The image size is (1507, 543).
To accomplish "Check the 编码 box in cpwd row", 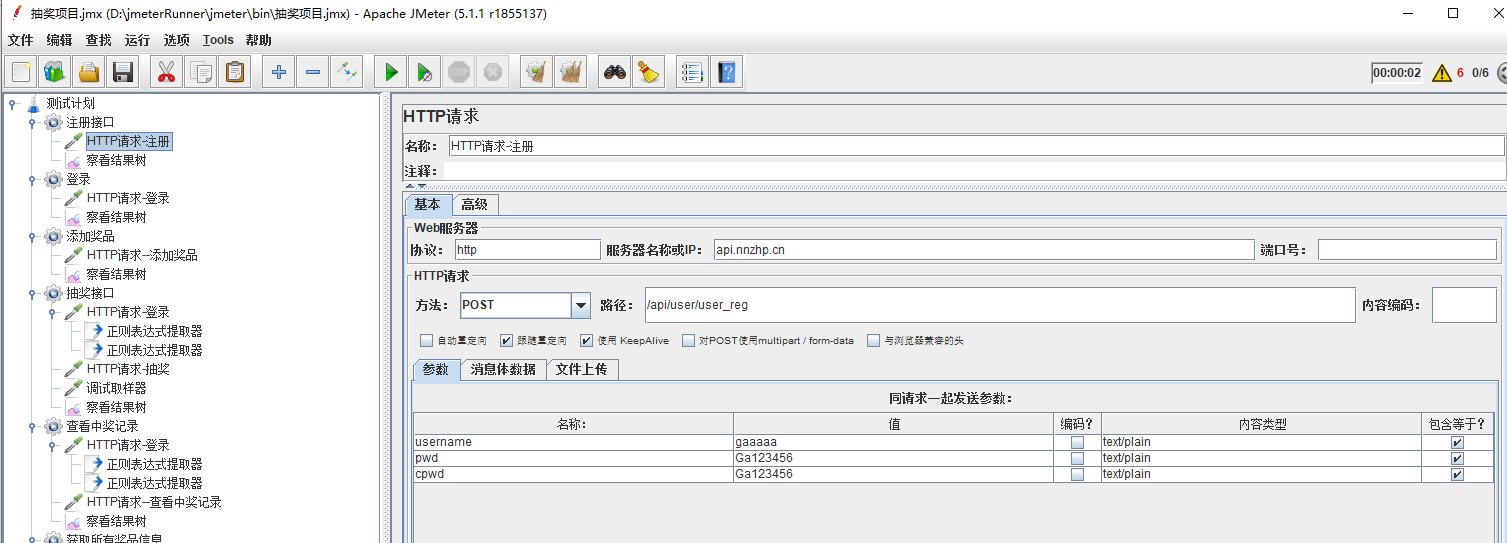I will coord(1077,474).
